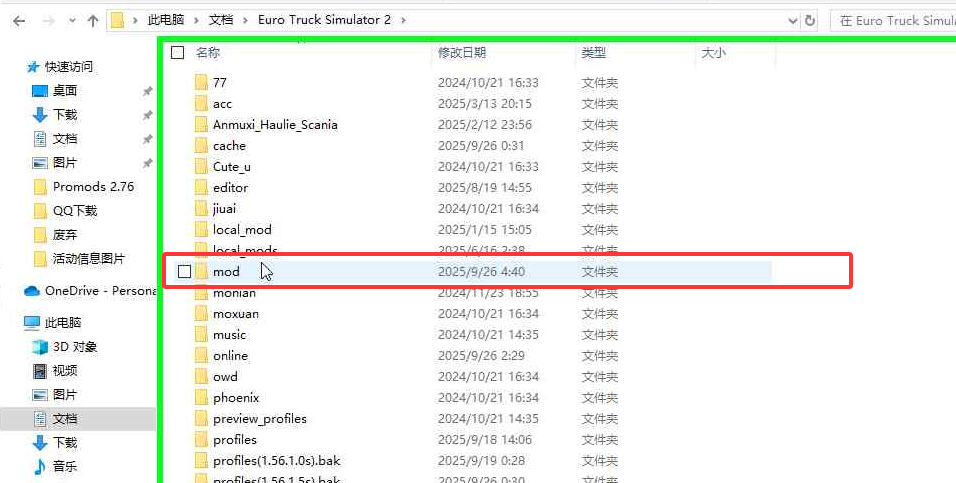Select the mod folder icon

[x=201, y=271]
